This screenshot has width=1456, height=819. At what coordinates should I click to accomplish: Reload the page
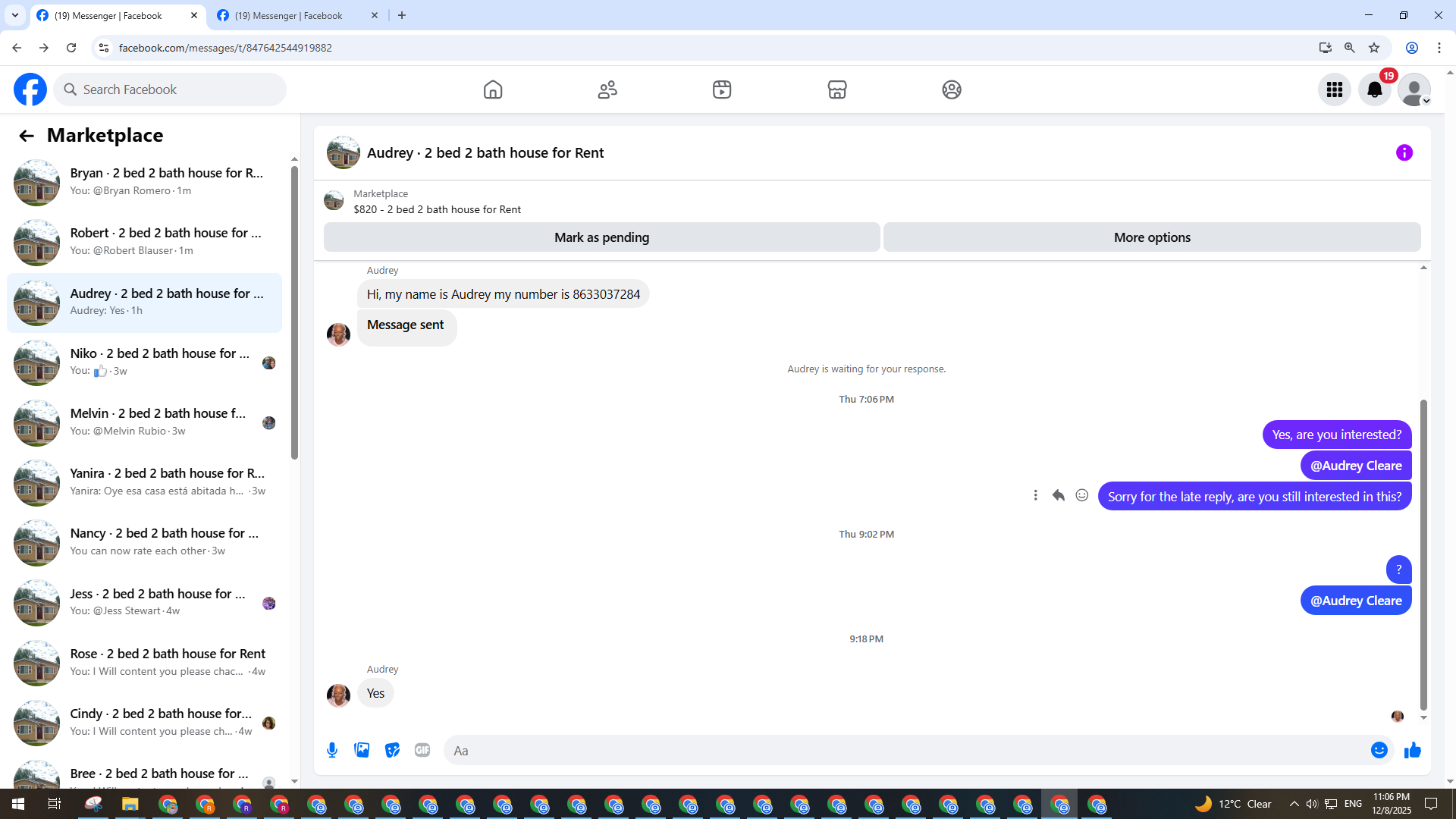(x=71, y=48)
